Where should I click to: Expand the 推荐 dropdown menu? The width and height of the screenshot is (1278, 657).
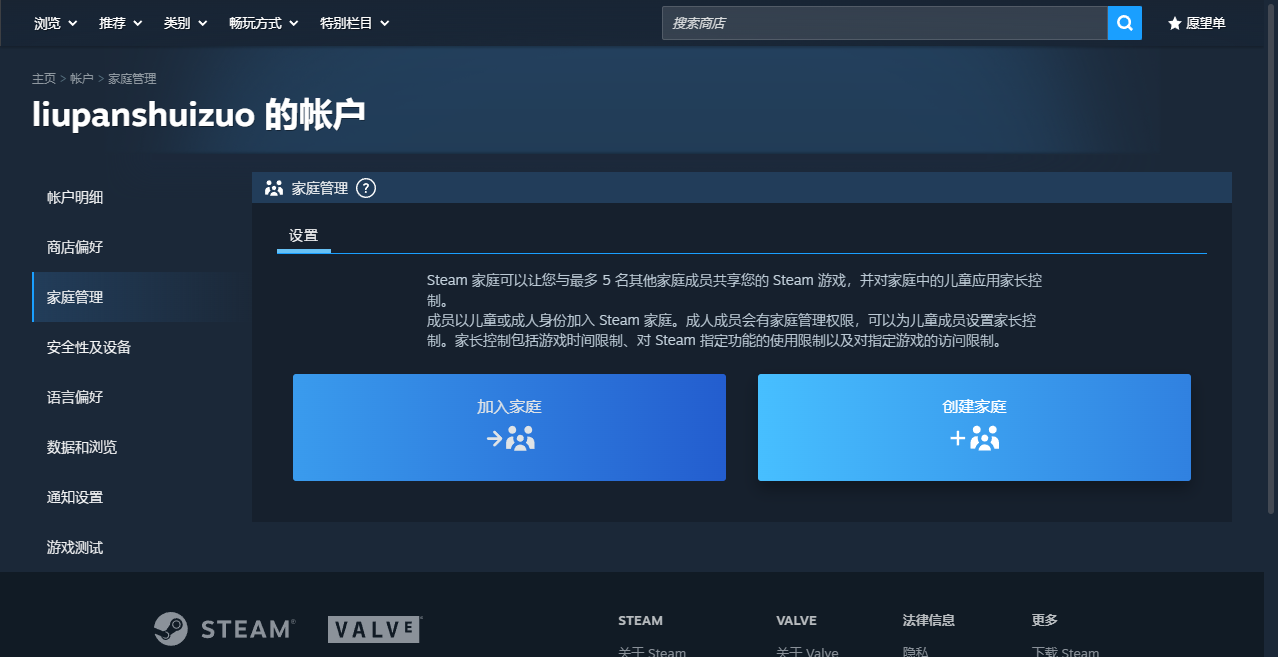pos(121,23)
